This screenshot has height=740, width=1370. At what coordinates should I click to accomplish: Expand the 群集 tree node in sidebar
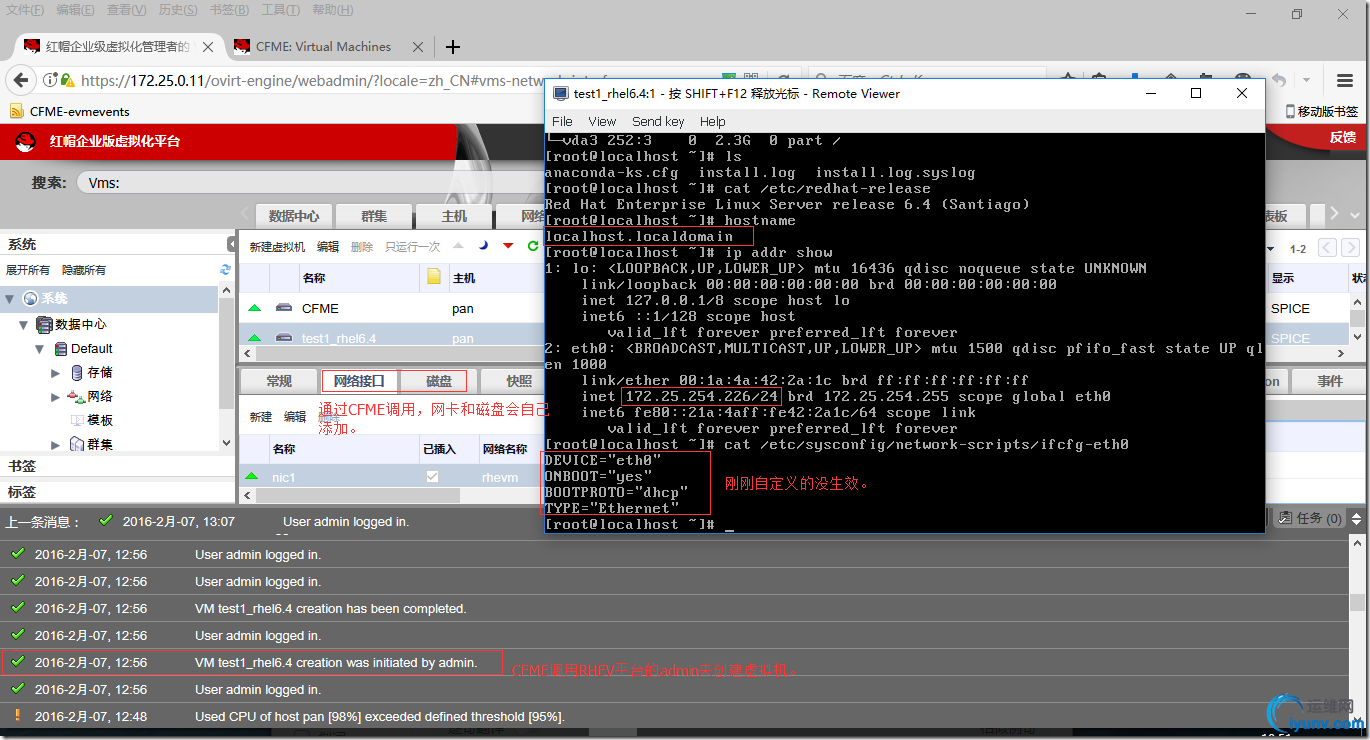(x=56, y=444)
